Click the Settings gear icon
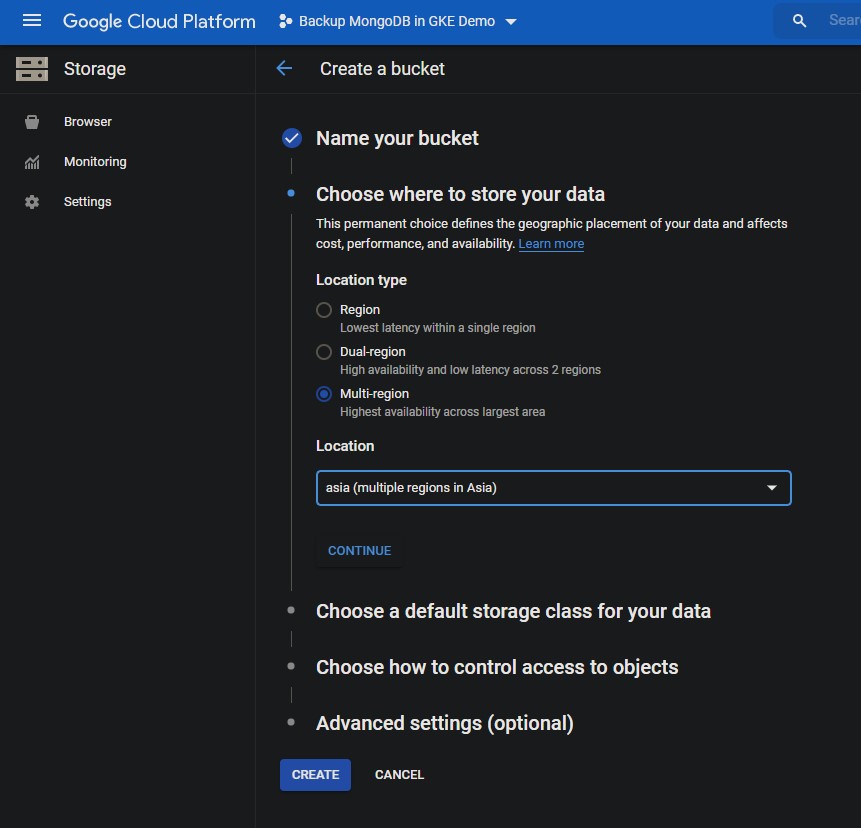This screenshot has height=828, width=861. coord(32,202)
